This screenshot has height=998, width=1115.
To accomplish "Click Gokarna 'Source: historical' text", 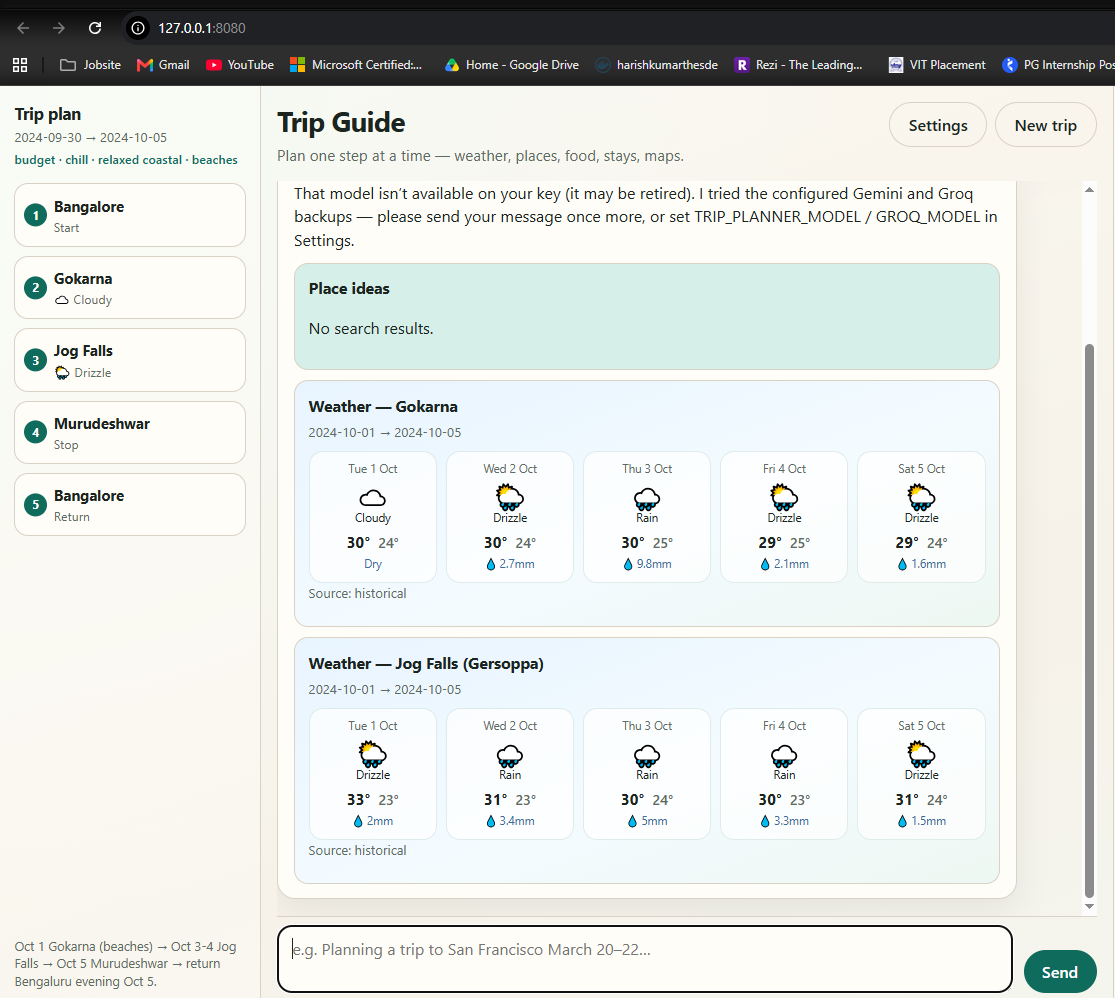I will 358,593.
